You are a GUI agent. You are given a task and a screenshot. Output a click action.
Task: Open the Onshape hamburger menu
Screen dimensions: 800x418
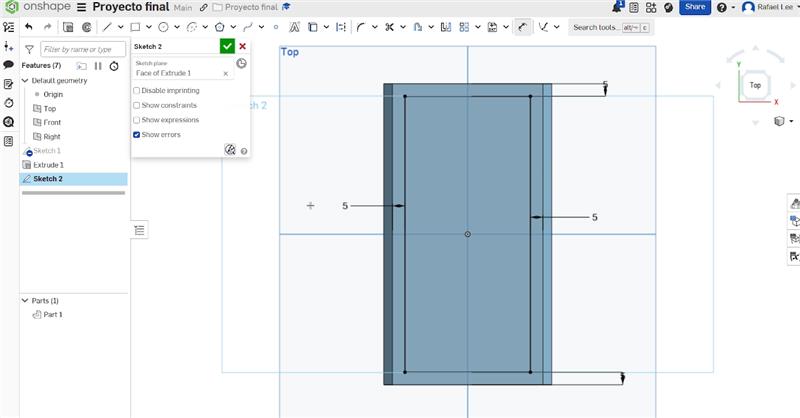(x=81, y=7)
